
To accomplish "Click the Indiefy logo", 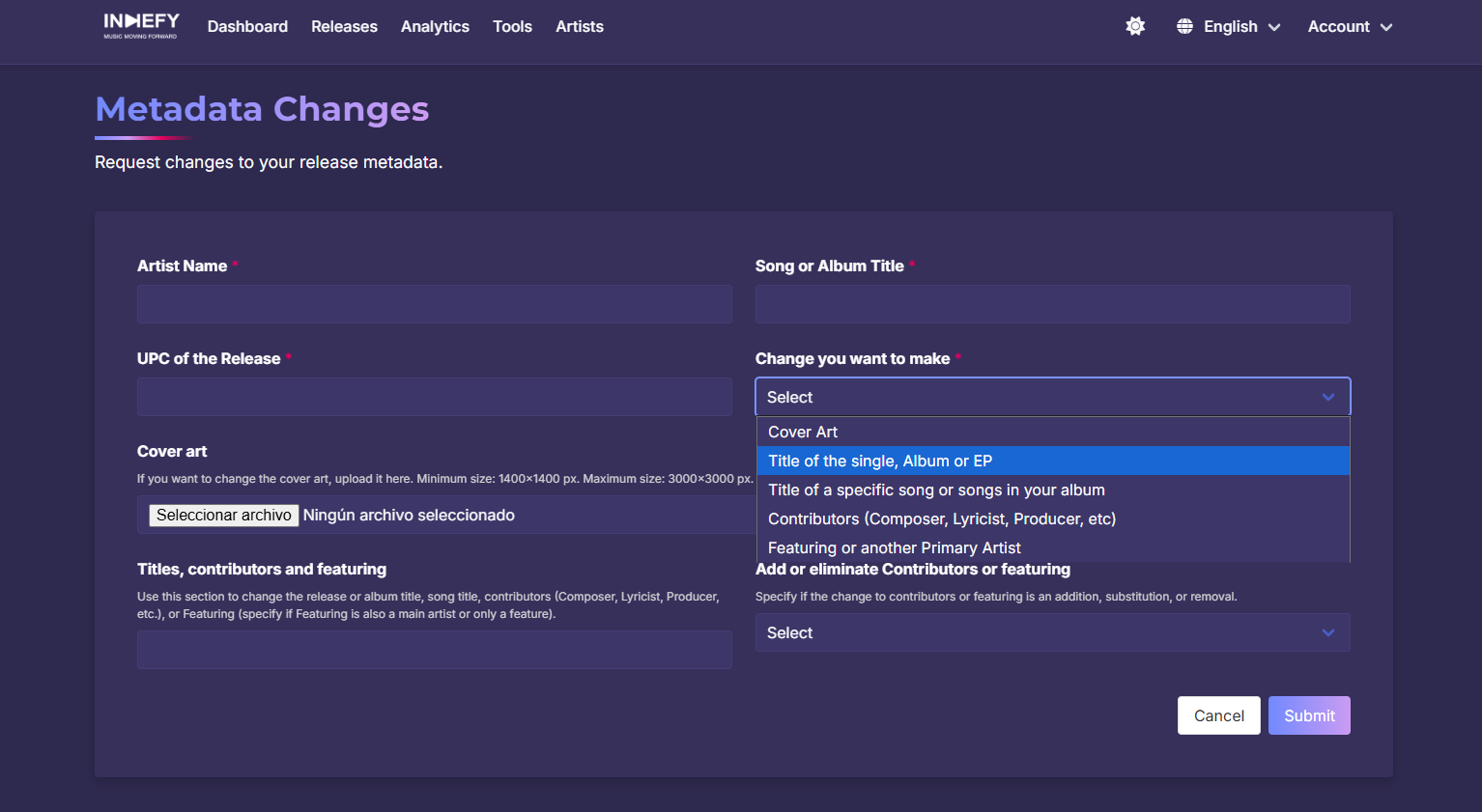I will point(141,26).
